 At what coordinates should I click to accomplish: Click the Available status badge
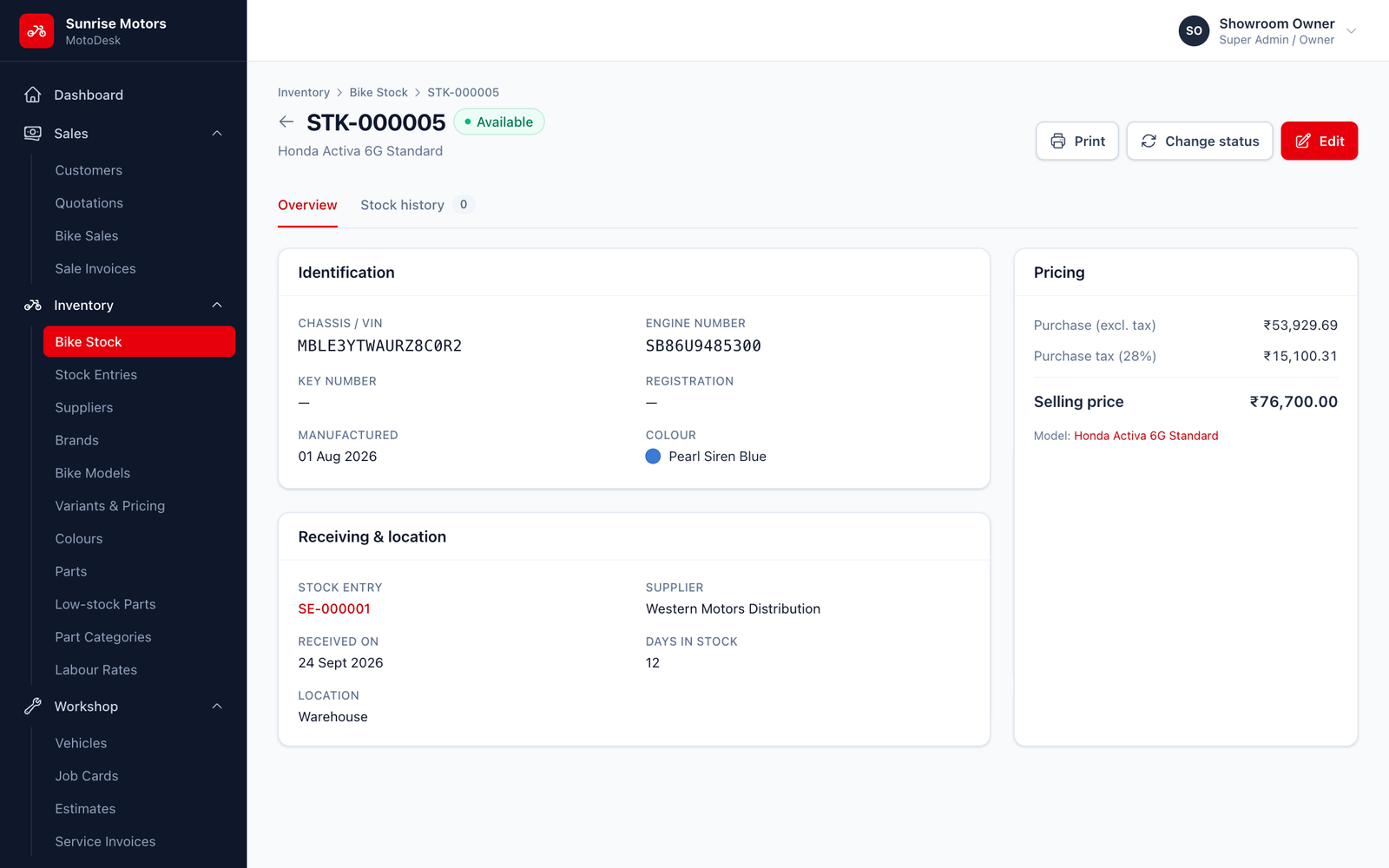[x=499, y=122]
